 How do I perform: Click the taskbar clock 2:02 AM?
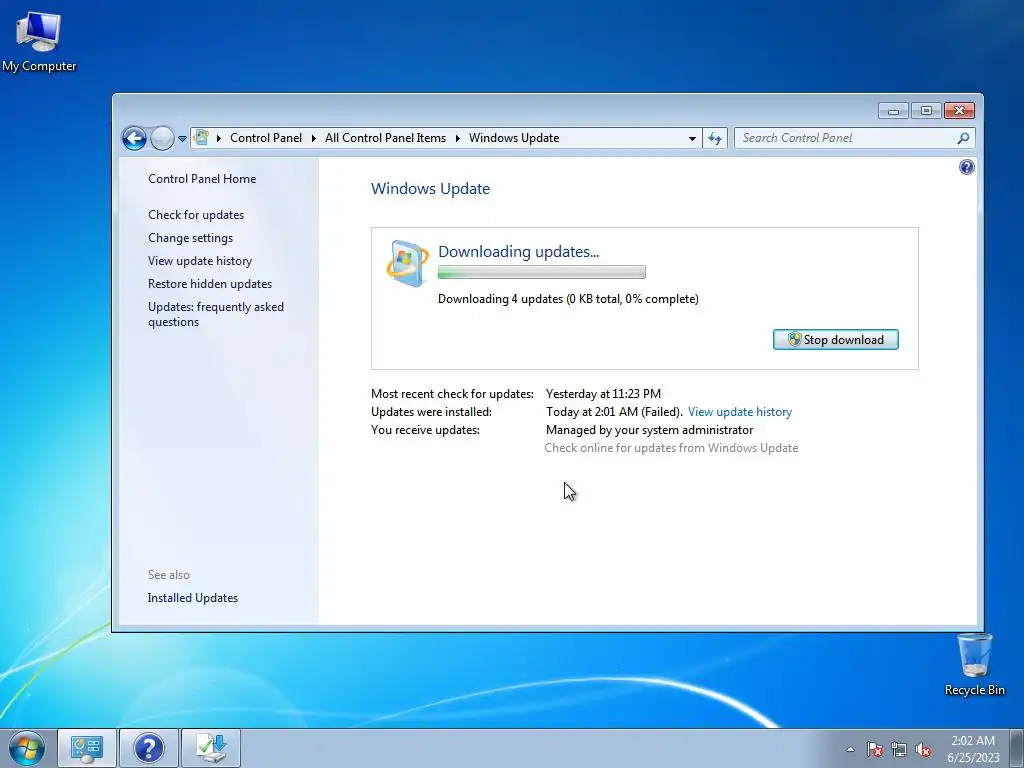973,749
